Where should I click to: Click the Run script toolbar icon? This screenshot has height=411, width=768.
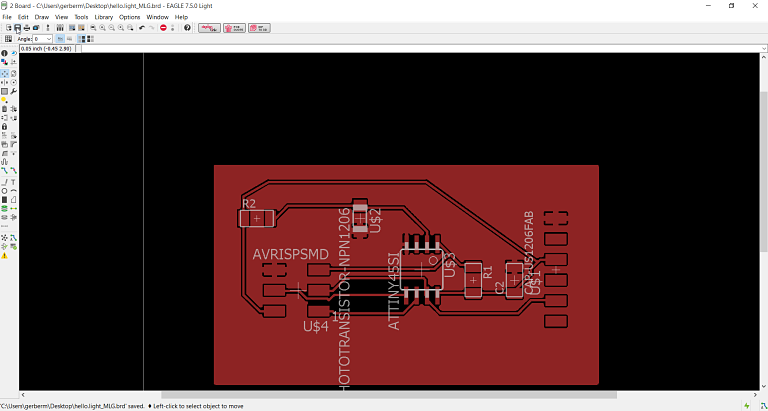pyautogui.click(x=72, y=28)
